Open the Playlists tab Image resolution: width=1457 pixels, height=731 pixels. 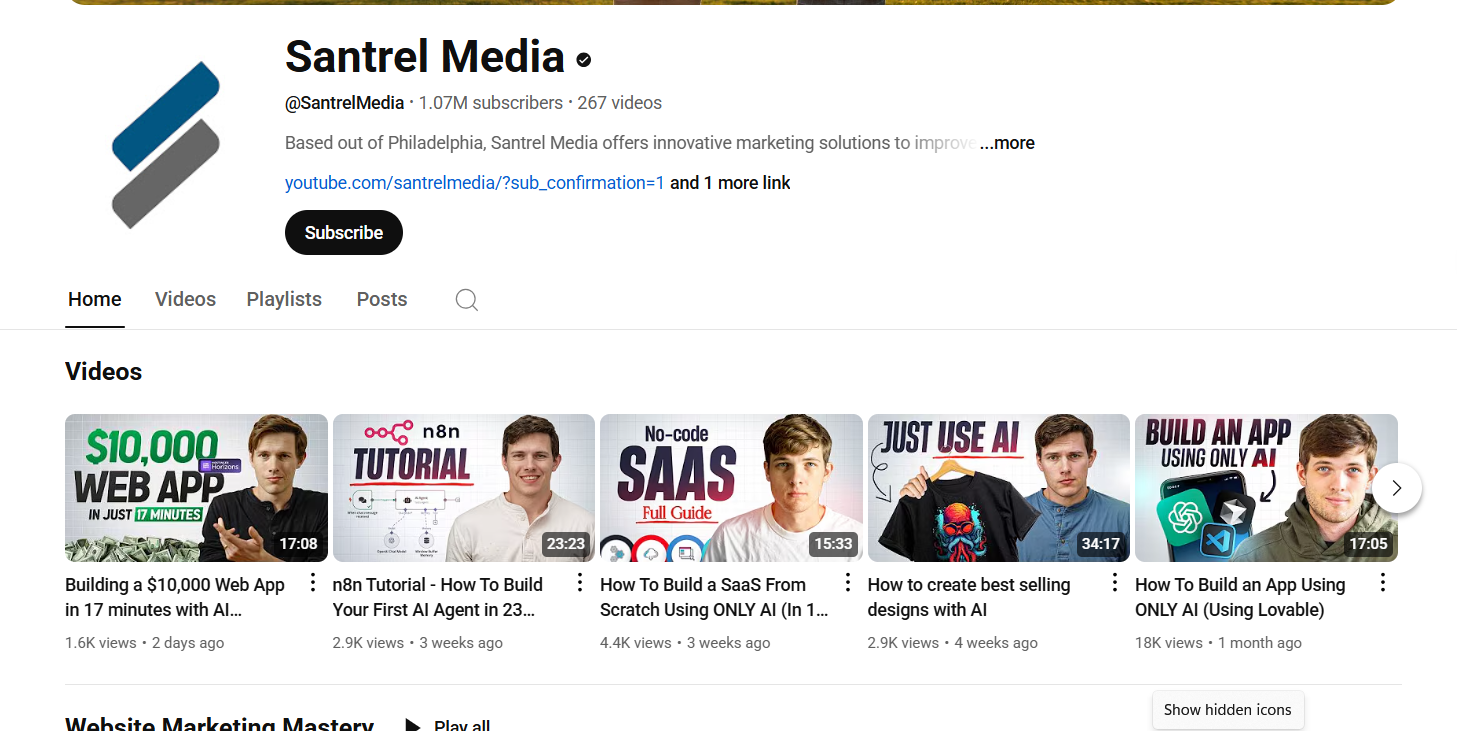(284, 299)
